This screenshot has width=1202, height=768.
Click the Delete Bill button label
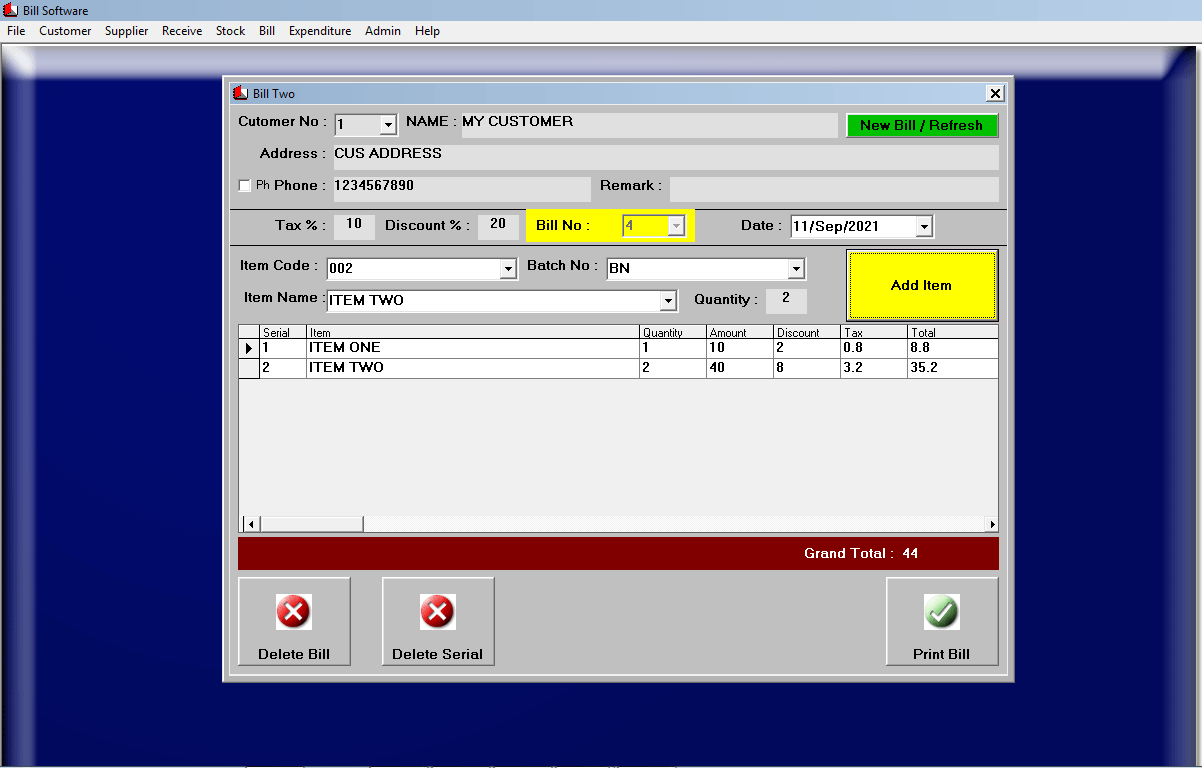click(294, 654)
